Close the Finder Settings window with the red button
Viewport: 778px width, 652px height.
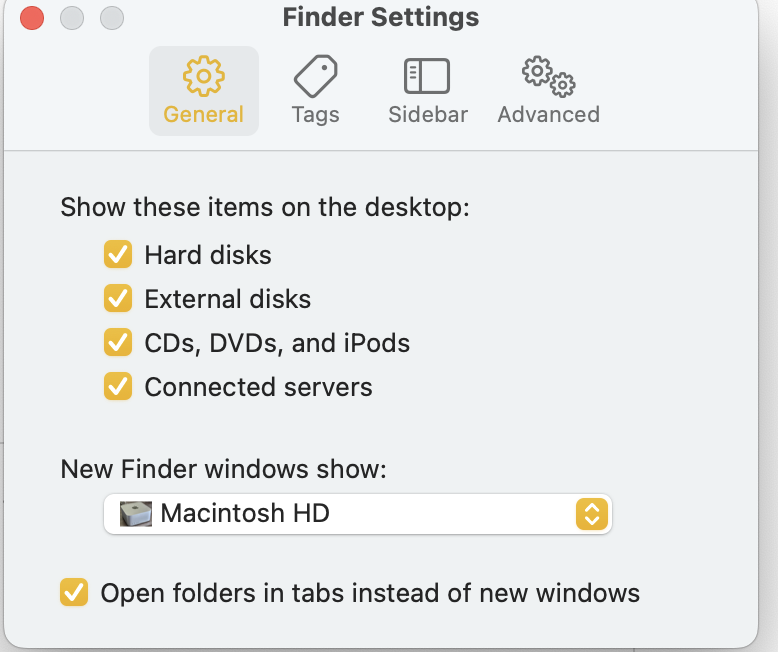point(32,18)
